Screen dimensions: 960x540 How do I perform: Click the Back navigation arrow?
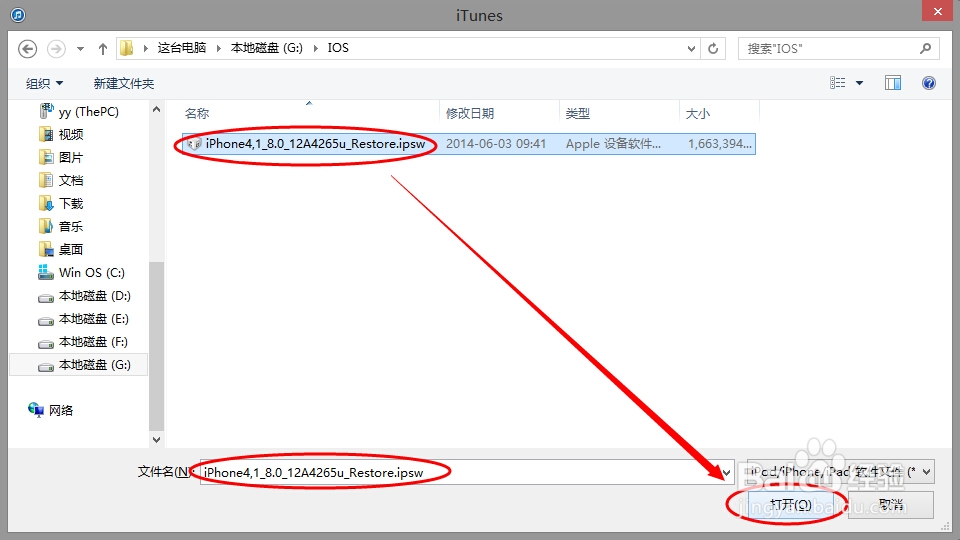click(x=28, y=48)
